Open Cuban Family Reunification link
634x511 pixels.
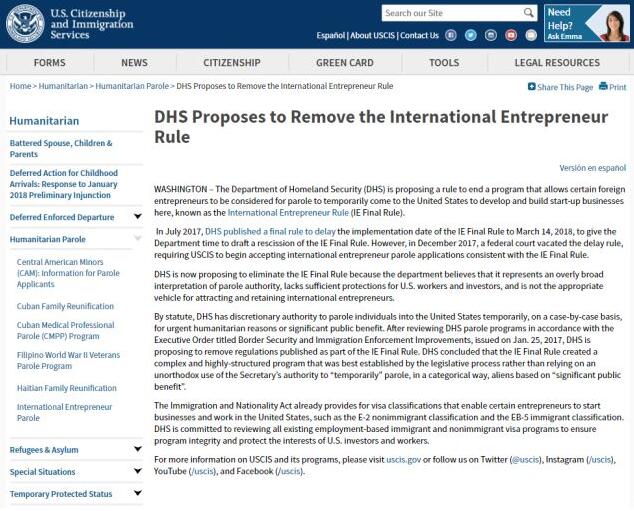[x=65, y=306]
